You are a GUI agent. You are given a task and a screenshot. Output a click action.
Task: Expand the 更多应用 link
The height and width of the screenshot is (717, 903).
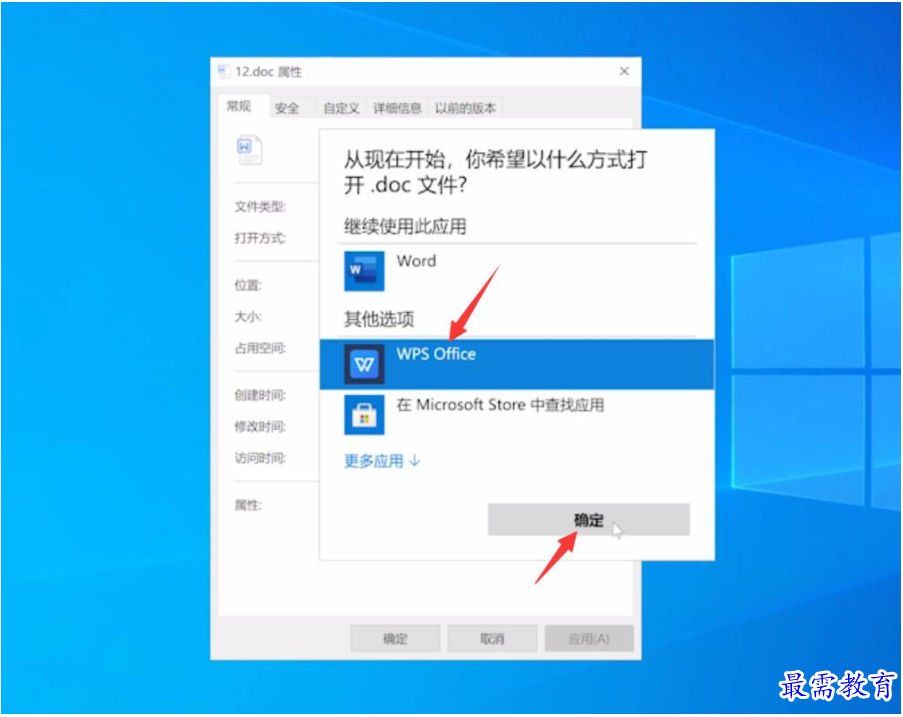click(382, 461)
